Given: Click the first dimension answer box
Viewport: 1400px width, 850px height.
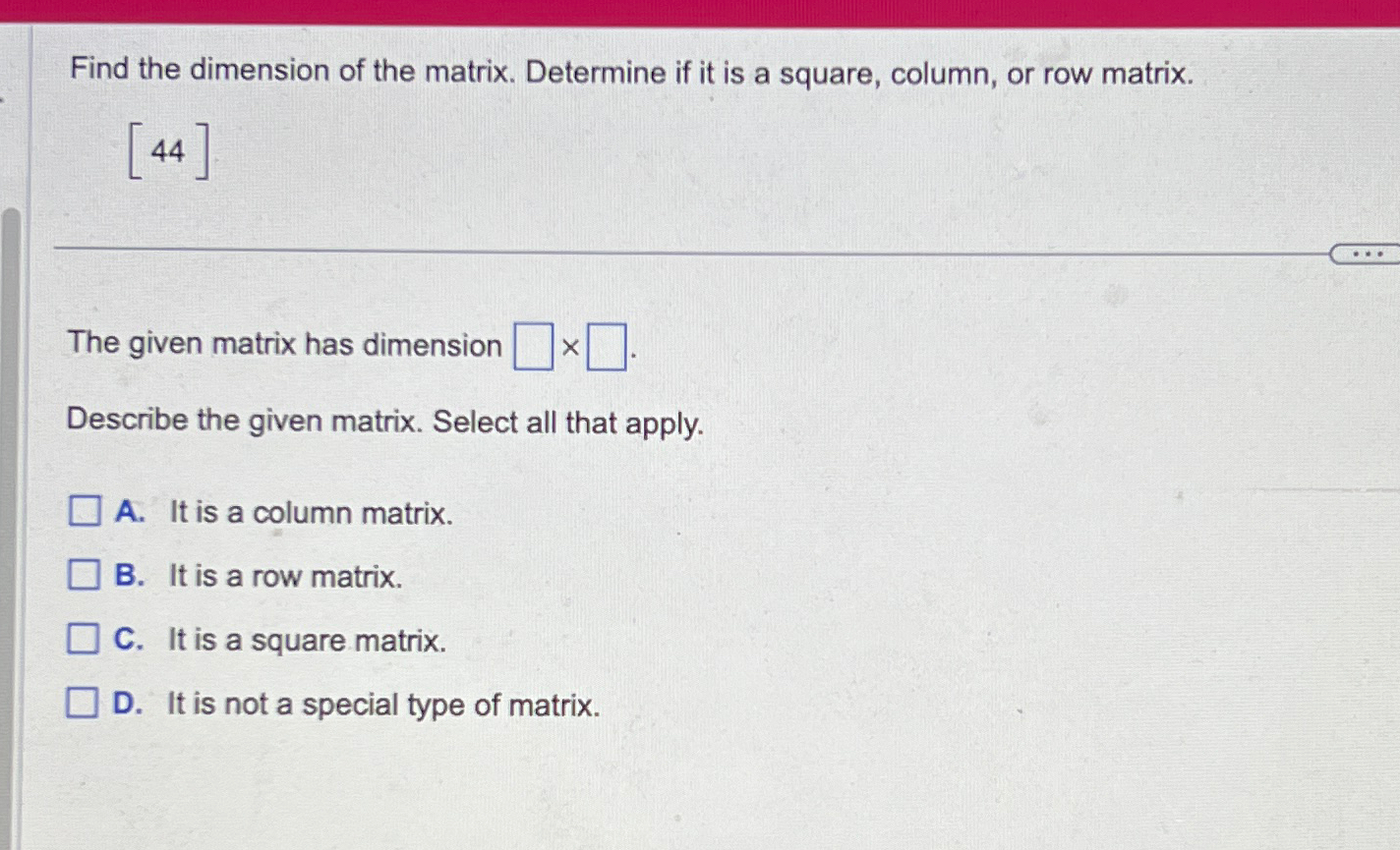Looking at the screenshot, I should (x=532, y=347).
